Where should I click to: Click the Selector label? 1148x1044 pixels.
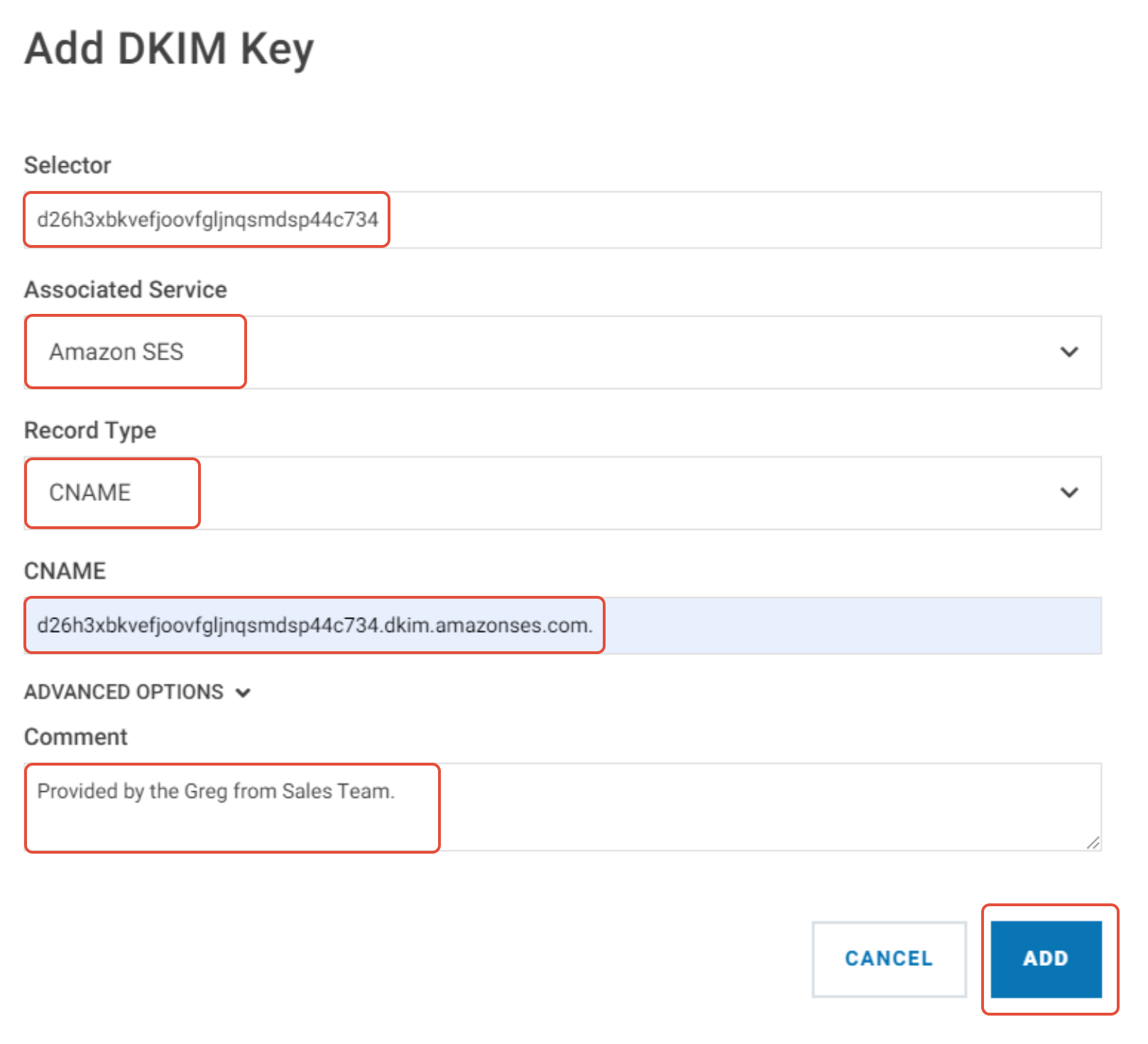[67, 165]
